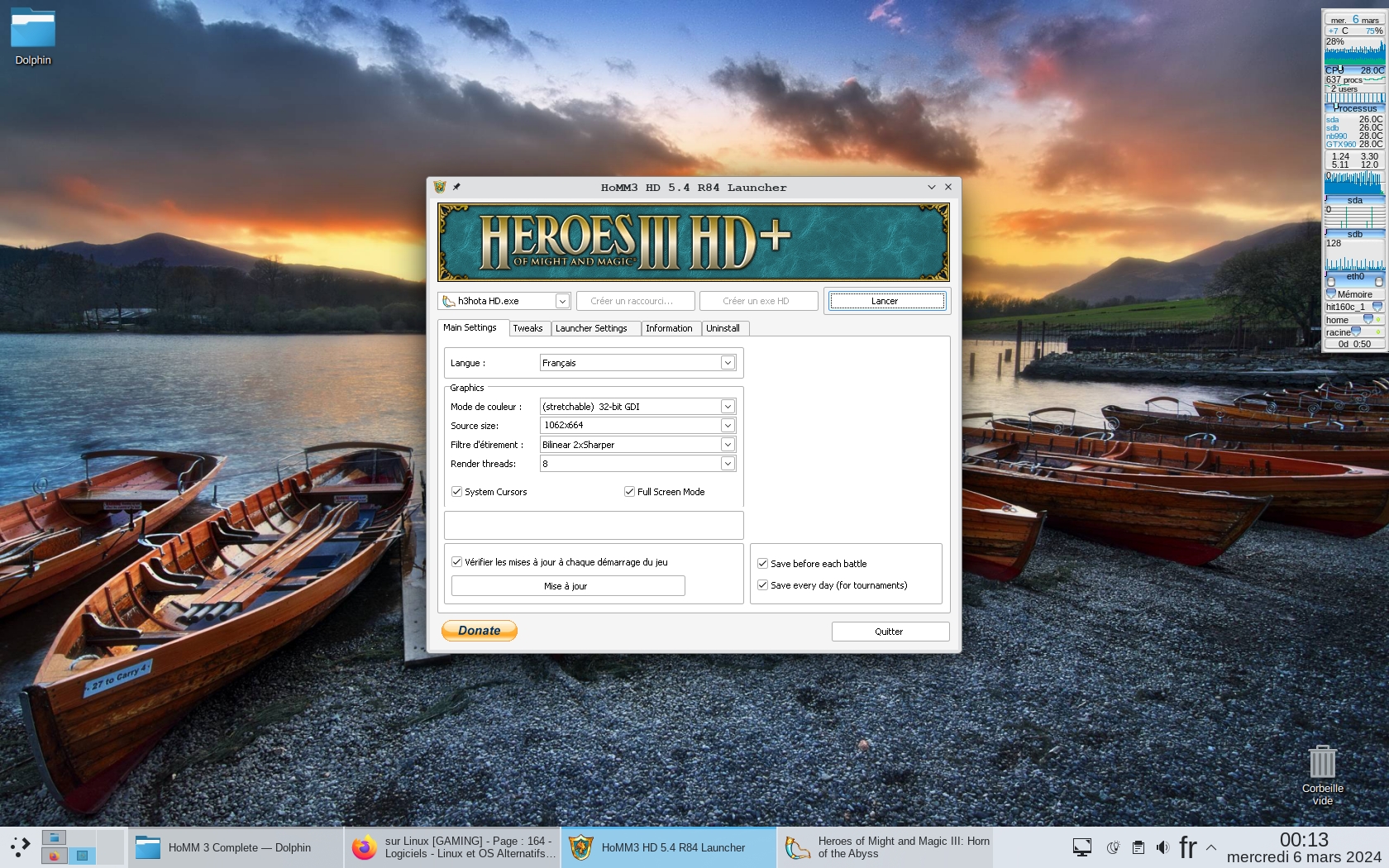The width and height of the screenshot is (1389, 868).
Task: Open the Corbeille vide trash icon
Action: click(x=1322, y=762)
